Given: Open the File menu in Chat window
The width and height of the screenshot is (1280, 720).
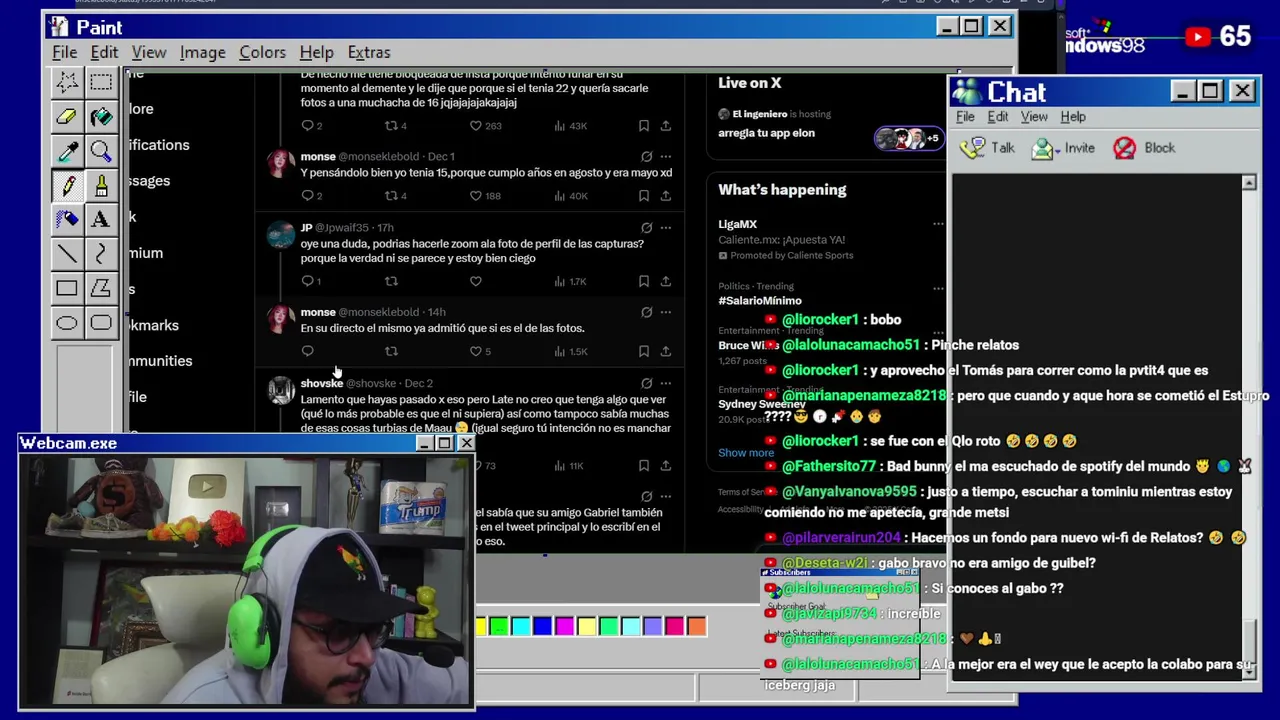Looking at the screenshot, I should coord(965,117).
